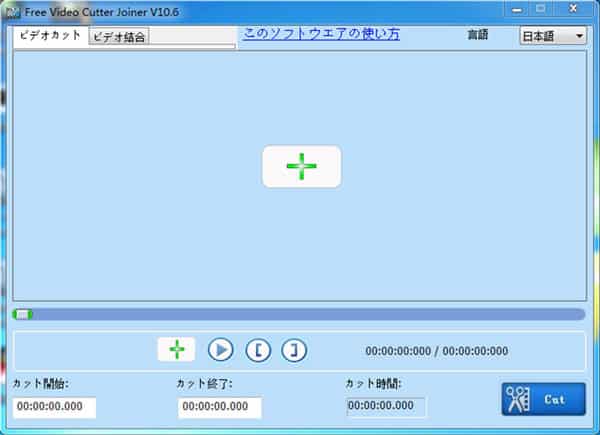Set cut end with right bracket button
600x435 pixels.
coord(294,350)
